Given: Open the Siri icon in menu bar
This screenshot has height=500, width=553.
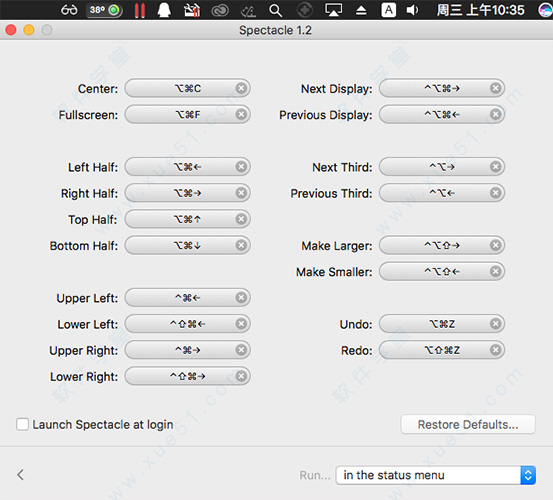Looking at the screenshot, I should pos(546,10).
